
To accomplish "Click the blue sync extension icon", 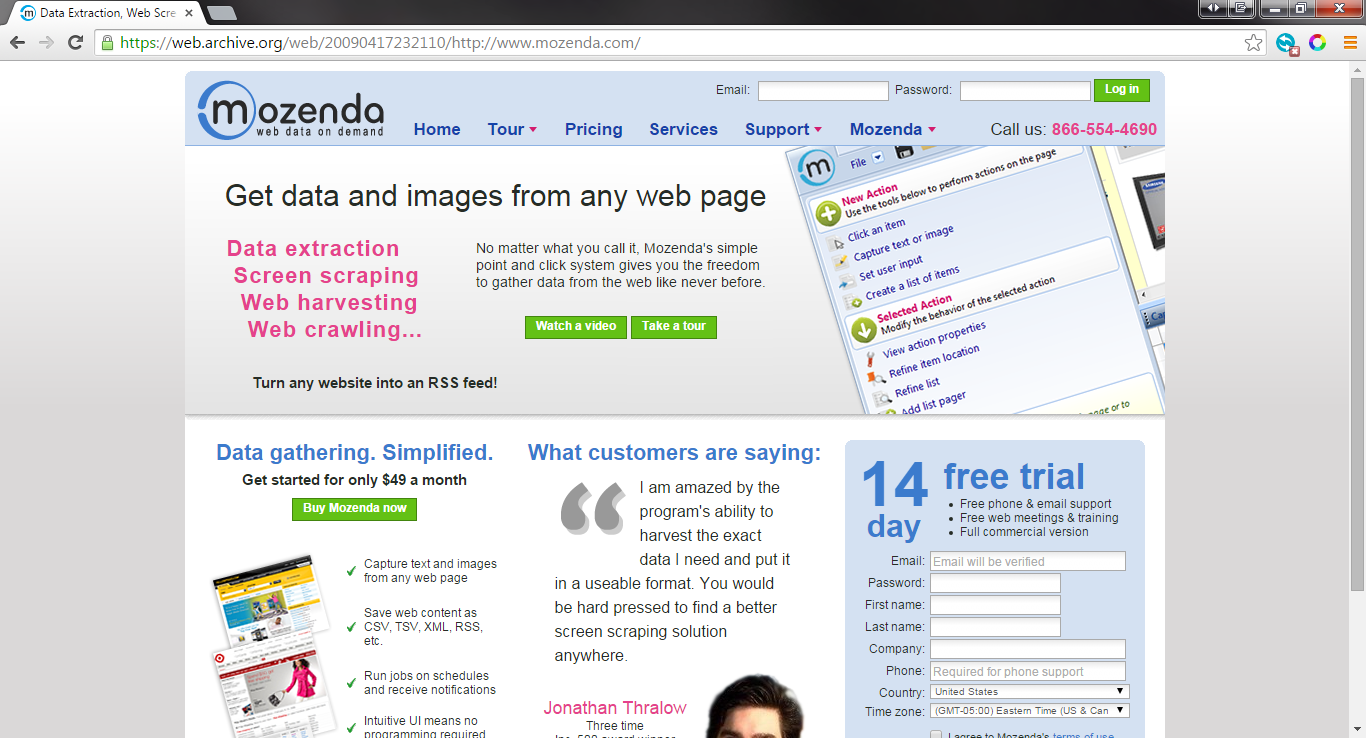I will 1286,43.
